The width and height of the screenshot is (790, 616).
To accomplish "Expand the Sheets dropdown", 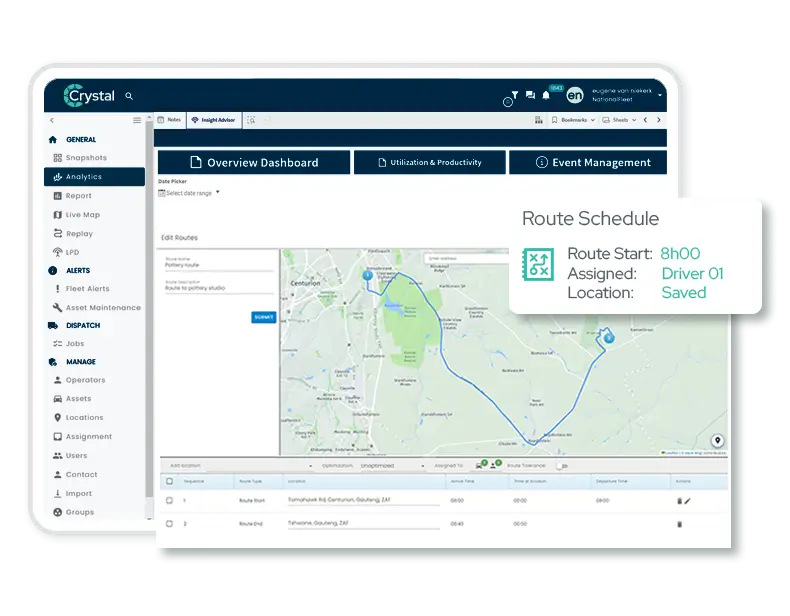I will click(619, 120).
